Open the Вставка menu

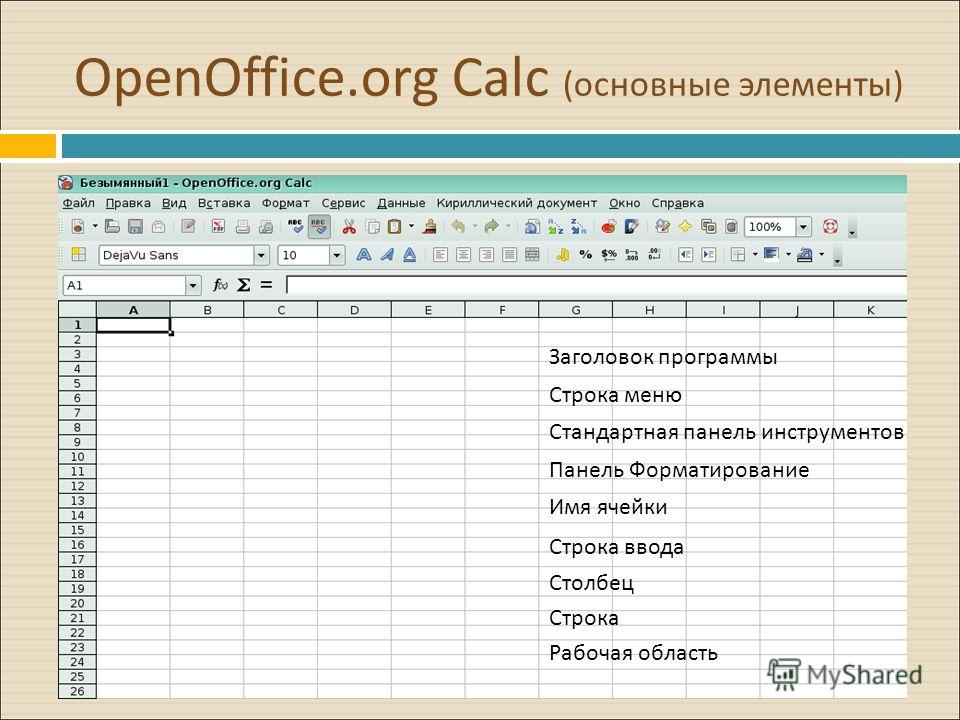pyautogui.click(x=224, y=203)
